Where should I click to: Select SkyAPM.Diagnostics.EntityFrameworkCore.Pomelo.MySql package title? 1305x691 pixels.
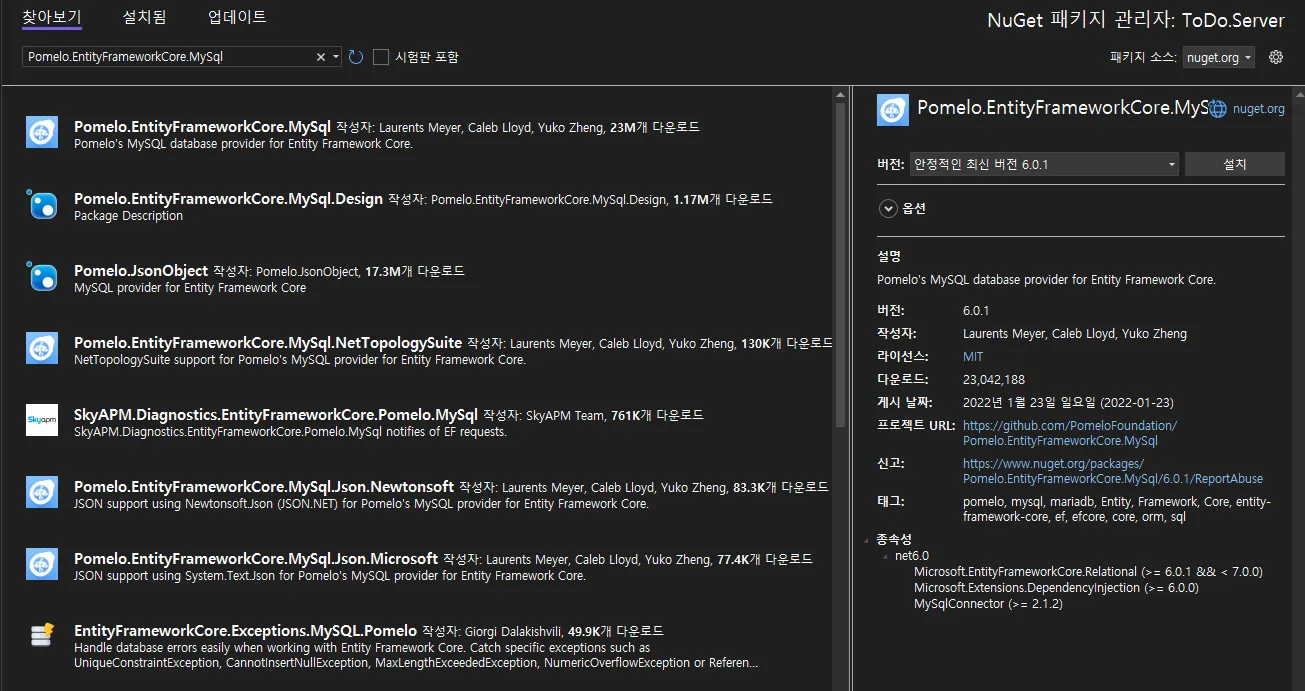pyautogui.click(x=276, y=415)
